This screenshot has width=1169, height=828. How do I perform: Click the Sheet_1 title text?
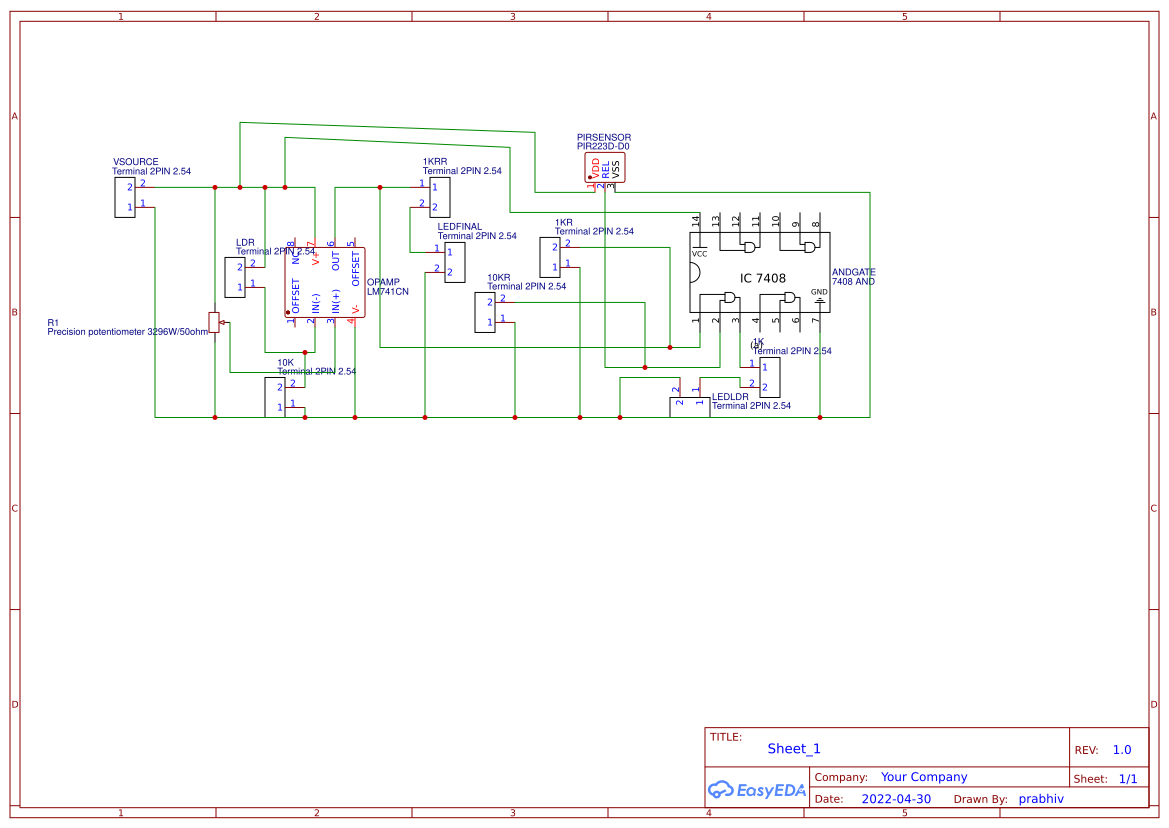[793, 748]
